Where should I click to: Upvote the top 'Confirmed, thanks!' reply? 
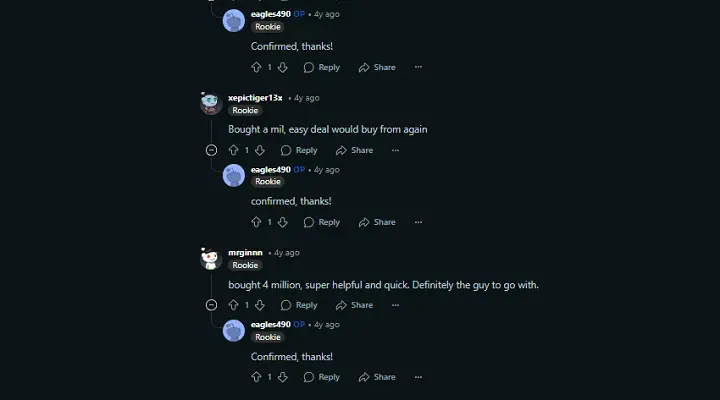(x=256, y=68)
